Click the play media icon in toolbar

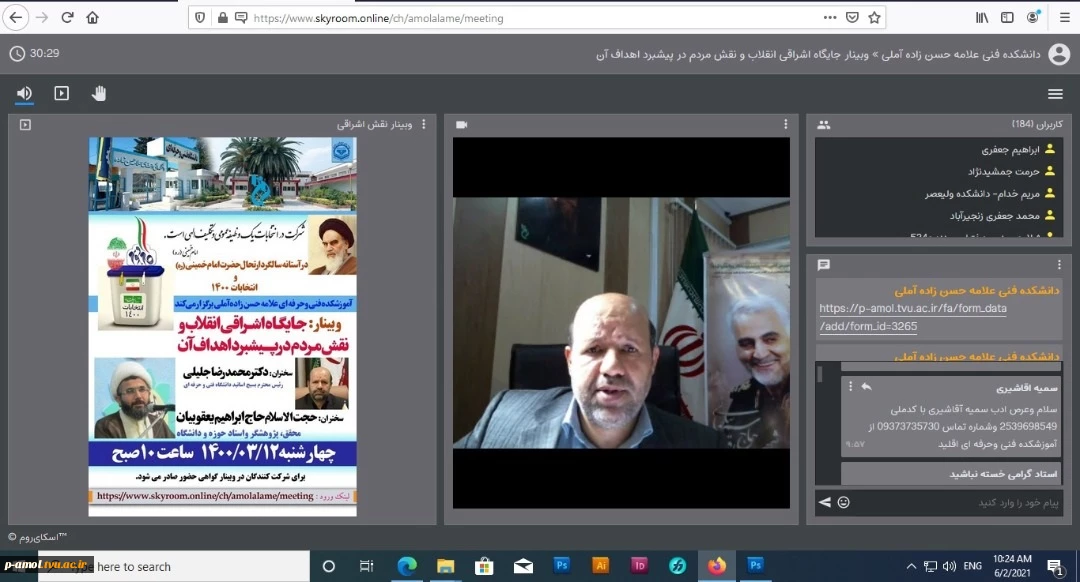[62, 93]
